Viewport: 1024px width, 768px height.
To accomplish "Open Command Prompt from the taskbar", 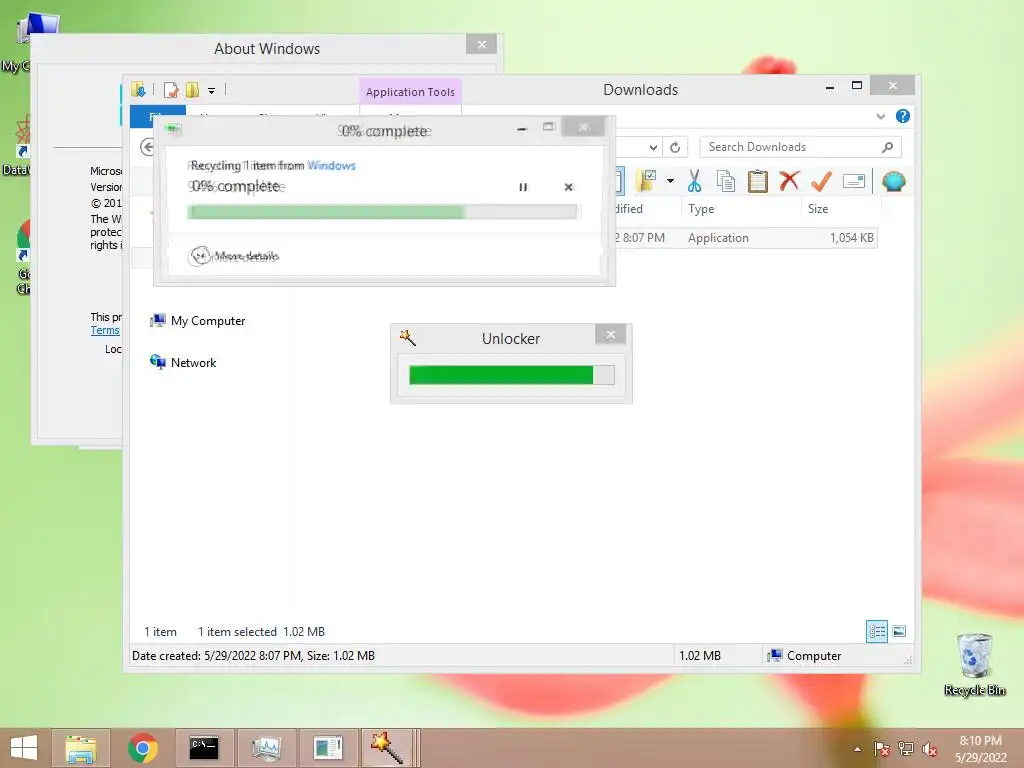I will 204,748.
